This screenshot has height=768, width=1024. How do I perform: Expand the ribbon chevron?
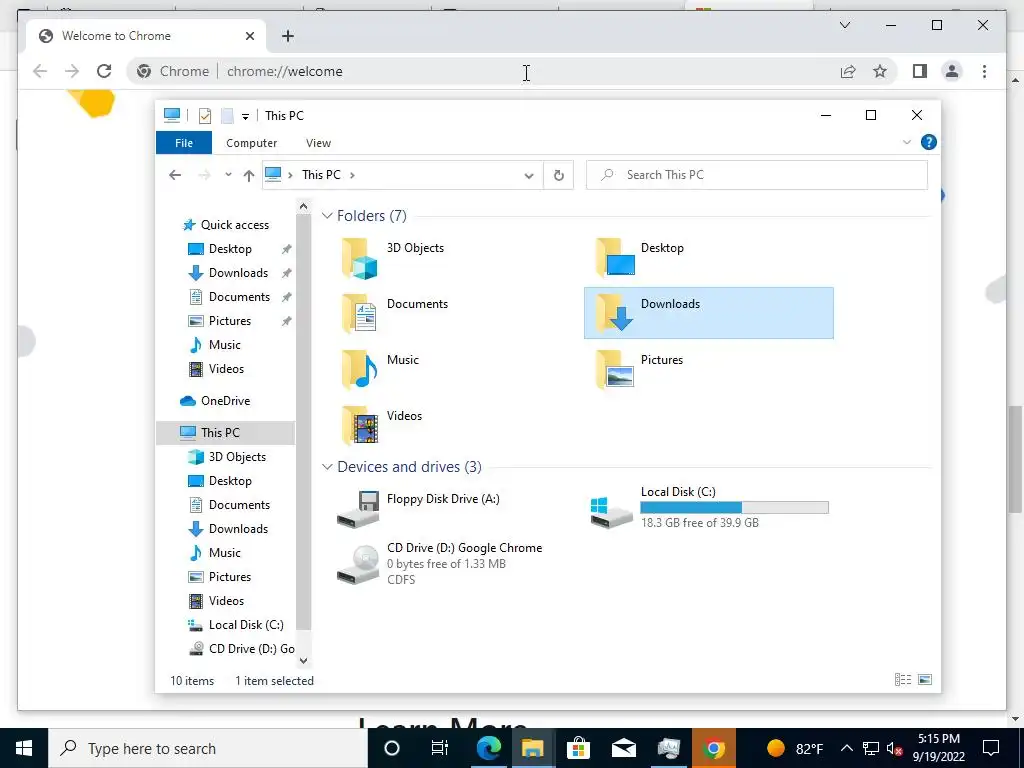tap(906, 142)
